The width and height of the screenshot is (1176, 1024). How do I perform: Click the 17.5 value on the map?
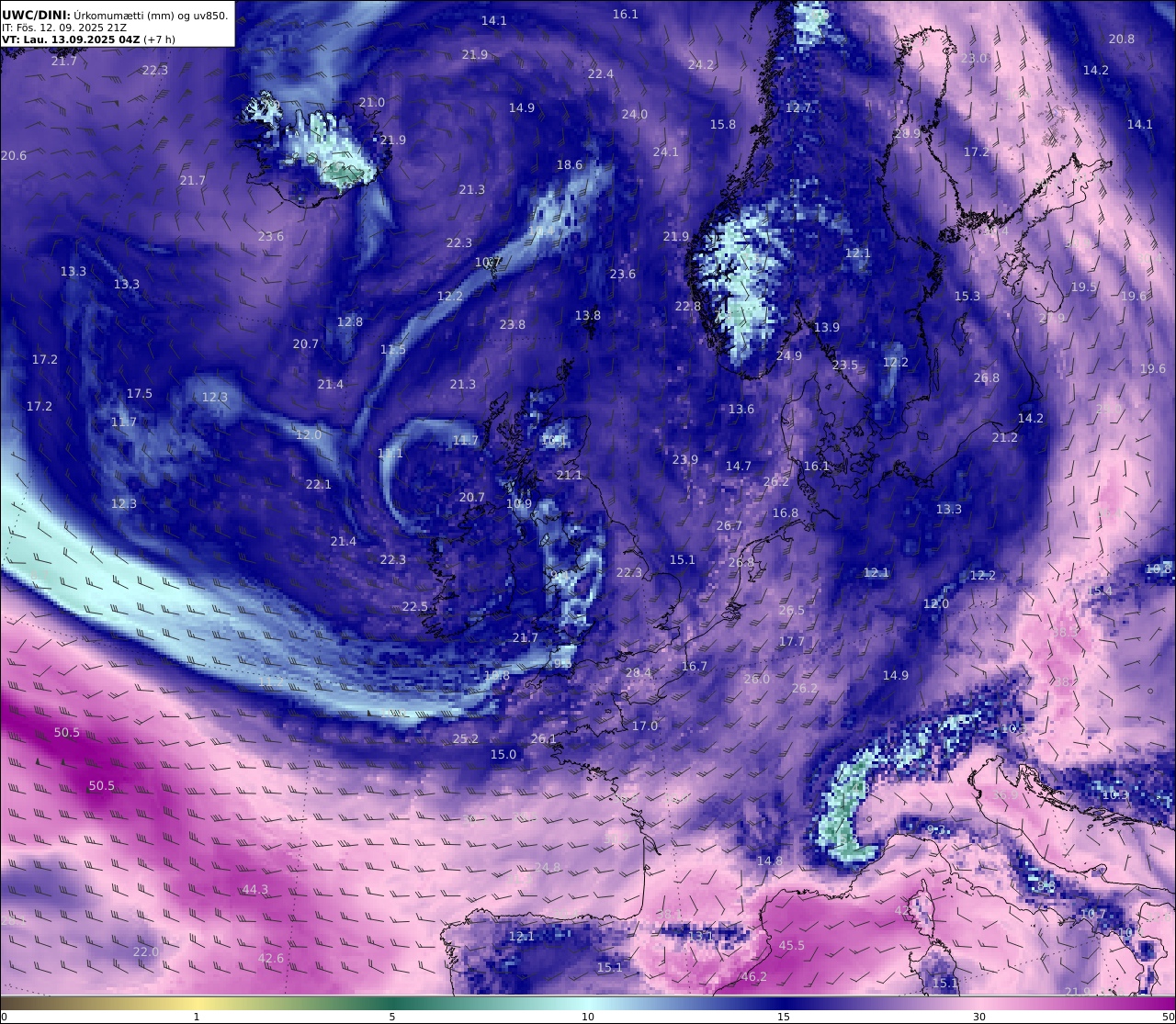pos(140,393)
